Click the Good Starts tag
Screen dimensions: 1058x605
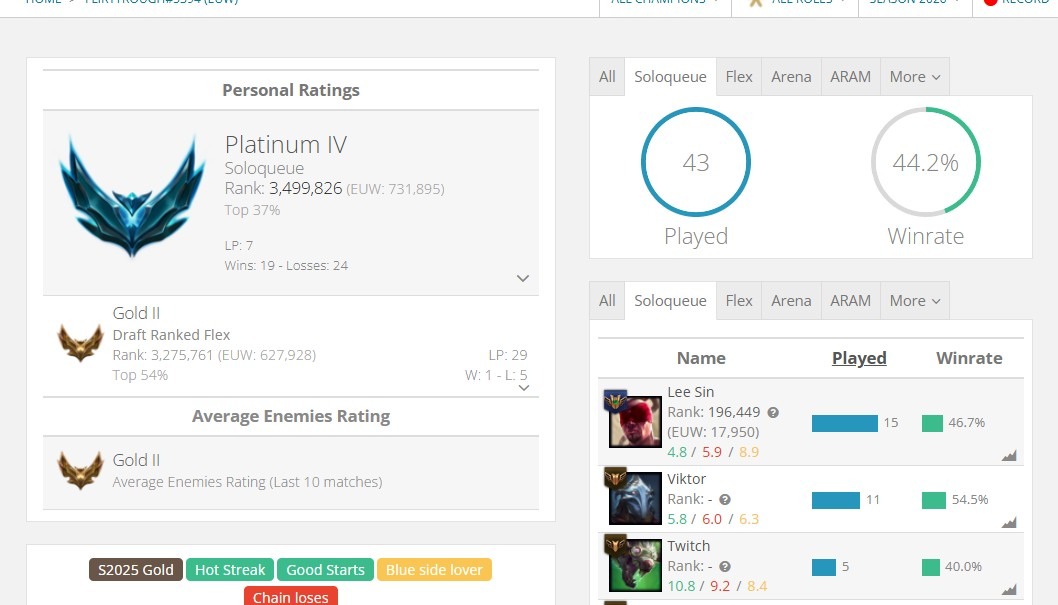[x=325, y=570]
